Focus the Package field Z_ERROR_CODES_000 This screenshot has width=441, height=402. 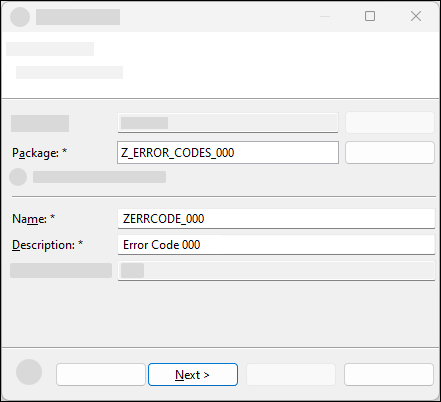[228, 153]
